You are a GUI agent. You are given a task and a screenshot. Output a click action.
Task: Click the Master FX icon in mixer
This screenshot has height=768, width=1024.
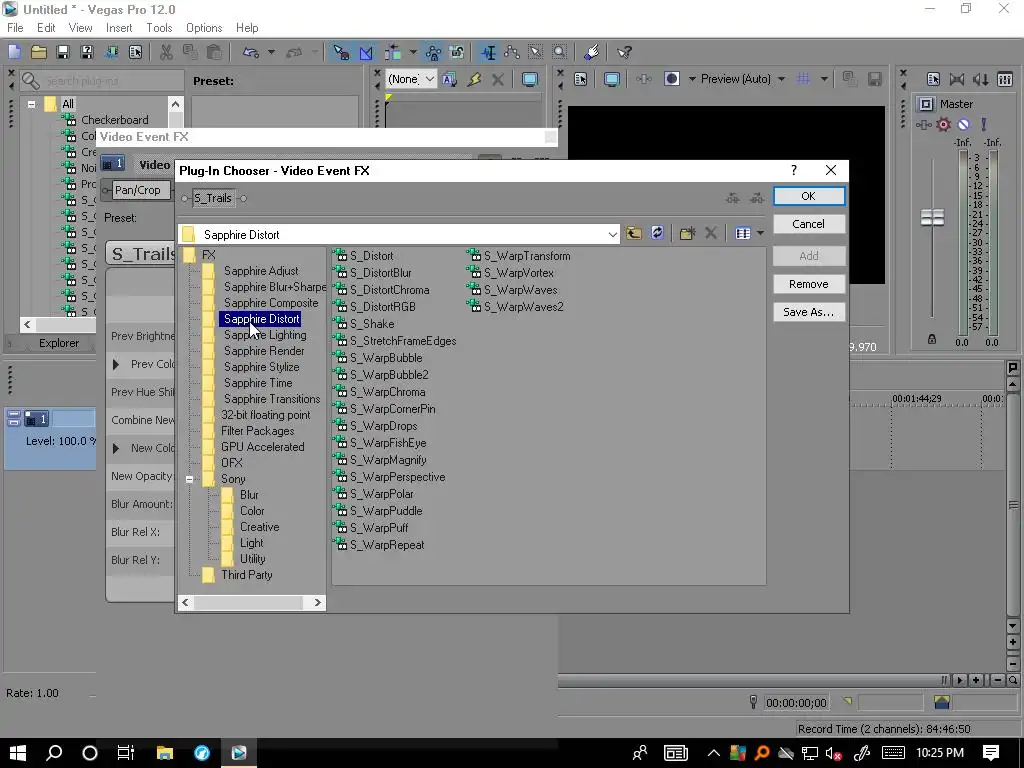tap(923, 124)
